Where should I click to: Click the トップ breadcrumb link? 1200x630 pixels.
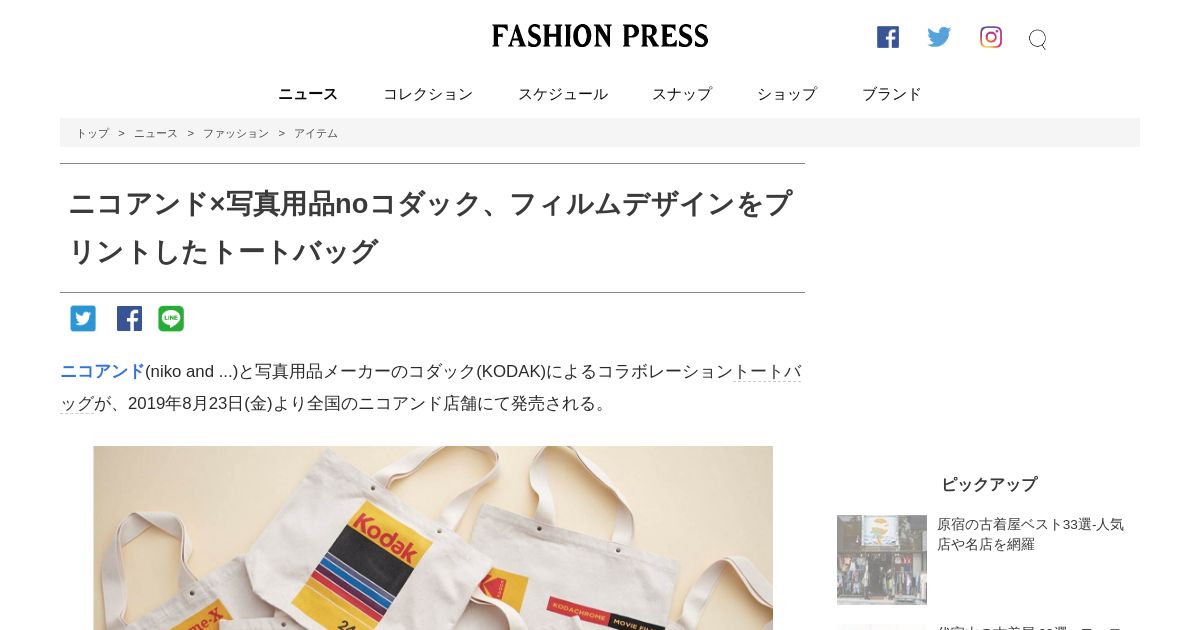pos(93,133)
